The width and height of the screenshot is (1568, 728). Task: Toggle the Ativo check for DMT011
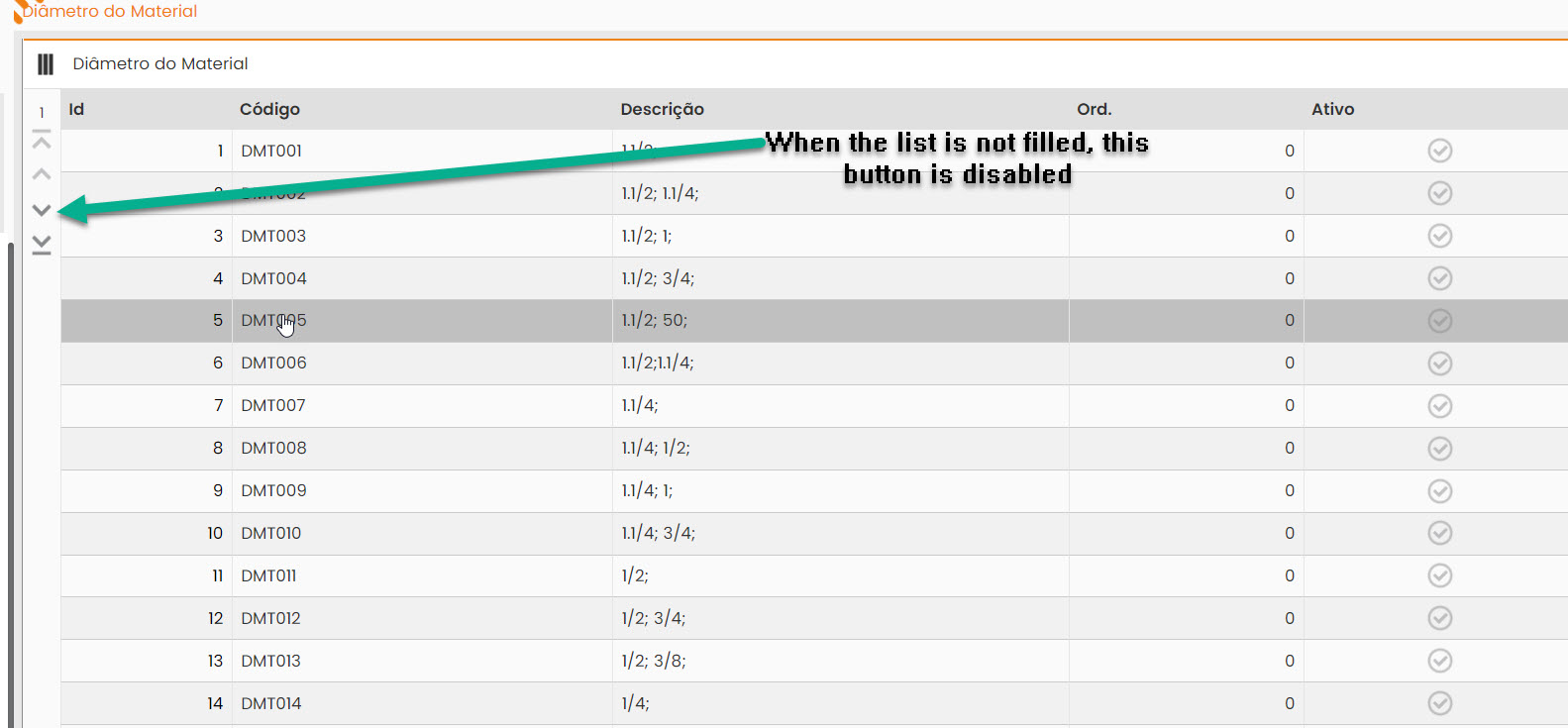[x=1440, y=575]
